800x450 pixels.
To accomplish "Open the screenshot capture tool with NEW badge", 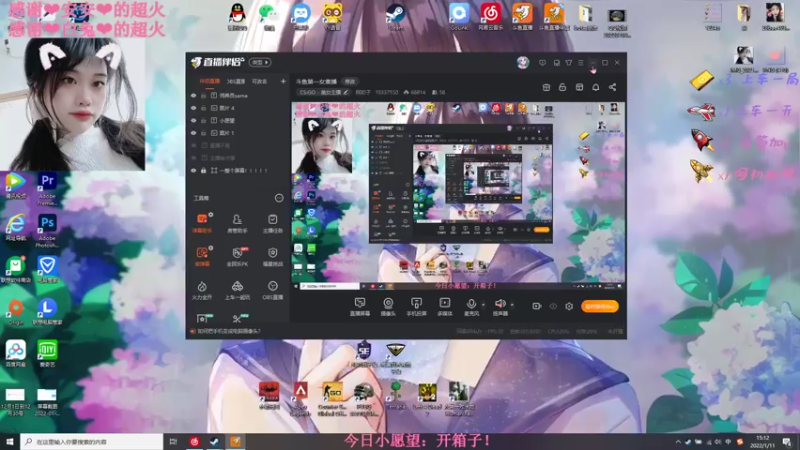I will [x=203, y=318].
